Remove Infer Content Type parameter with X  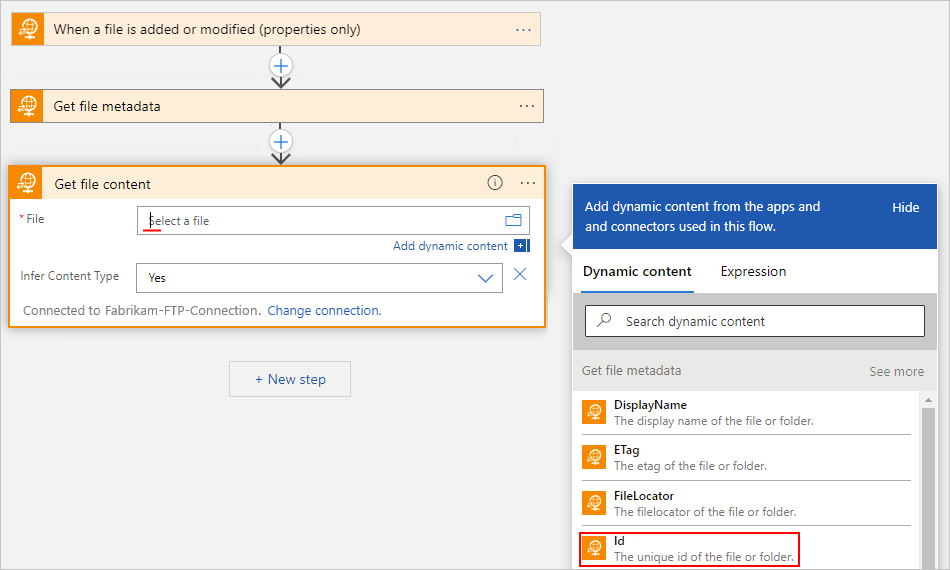(x=520, y=275)
